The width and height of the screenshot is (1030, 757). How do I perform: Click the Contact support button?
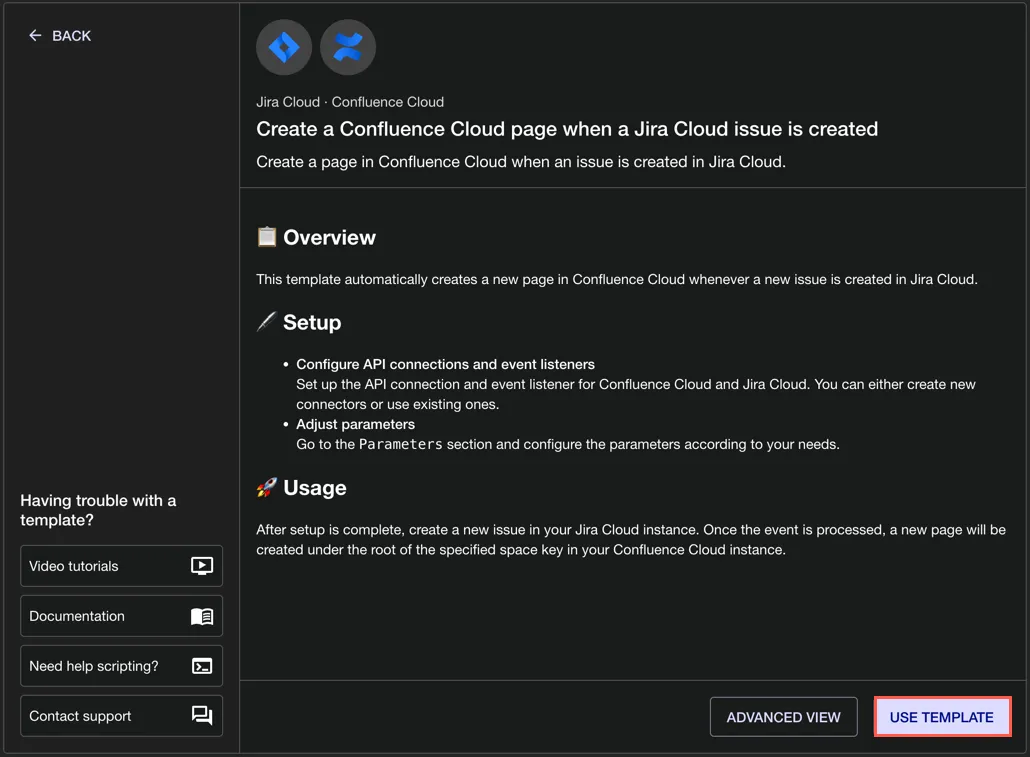(x=122, y=716)
